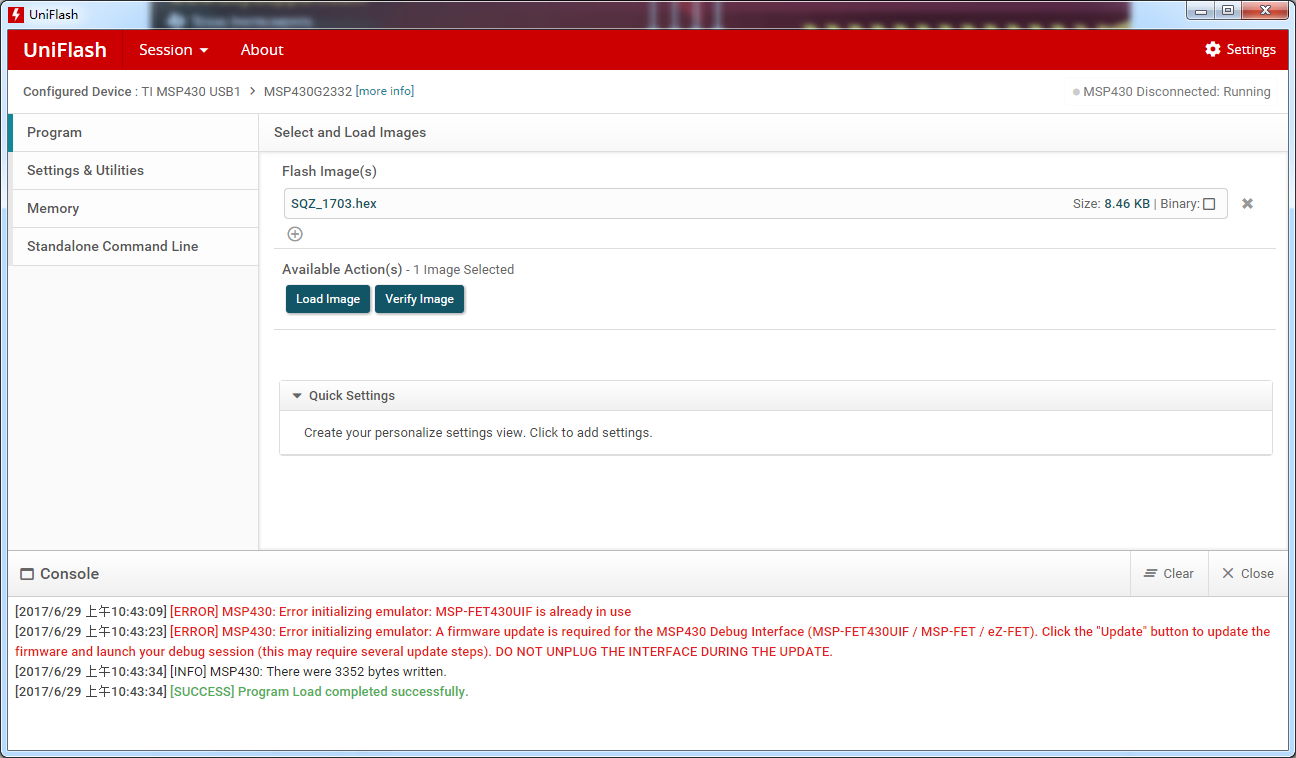
Task: Click to add personalized quick settings
Action: click(478, 433)
